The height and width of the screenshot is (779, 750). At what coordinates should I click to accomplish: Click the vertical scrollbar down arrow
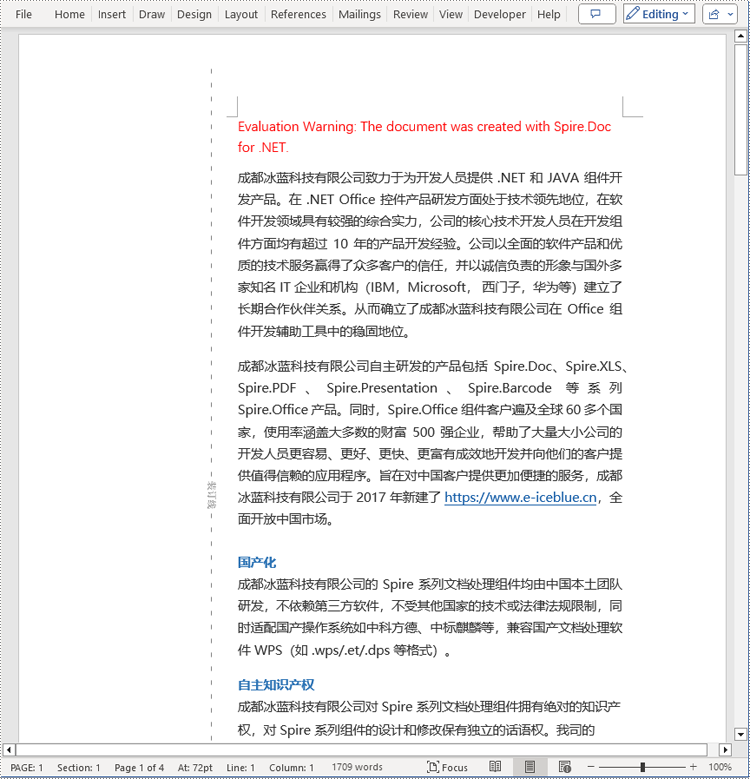click(740, 734)
